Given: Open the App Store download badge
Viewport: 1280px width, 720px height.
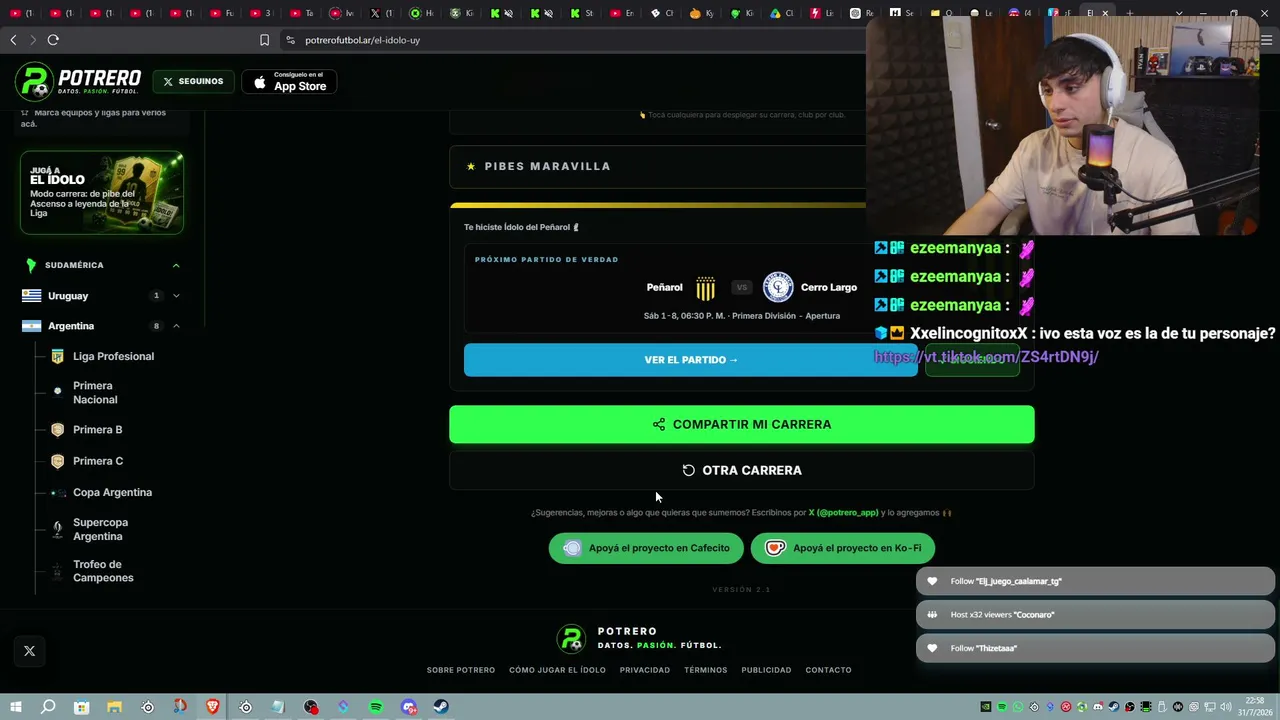Looking at the screenshot, I should click(x=289, y=82).
